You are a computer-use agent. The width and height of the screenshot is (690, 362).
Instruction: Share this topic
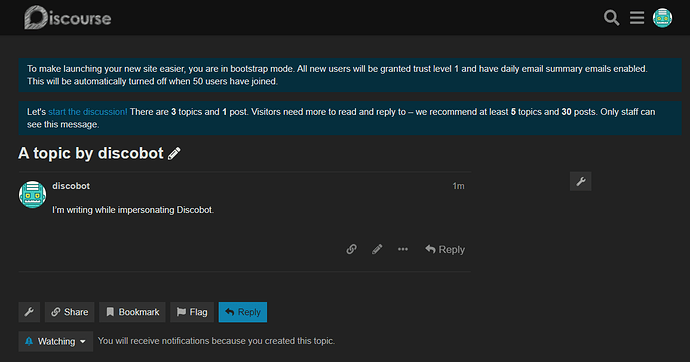(x=70, y=312)
